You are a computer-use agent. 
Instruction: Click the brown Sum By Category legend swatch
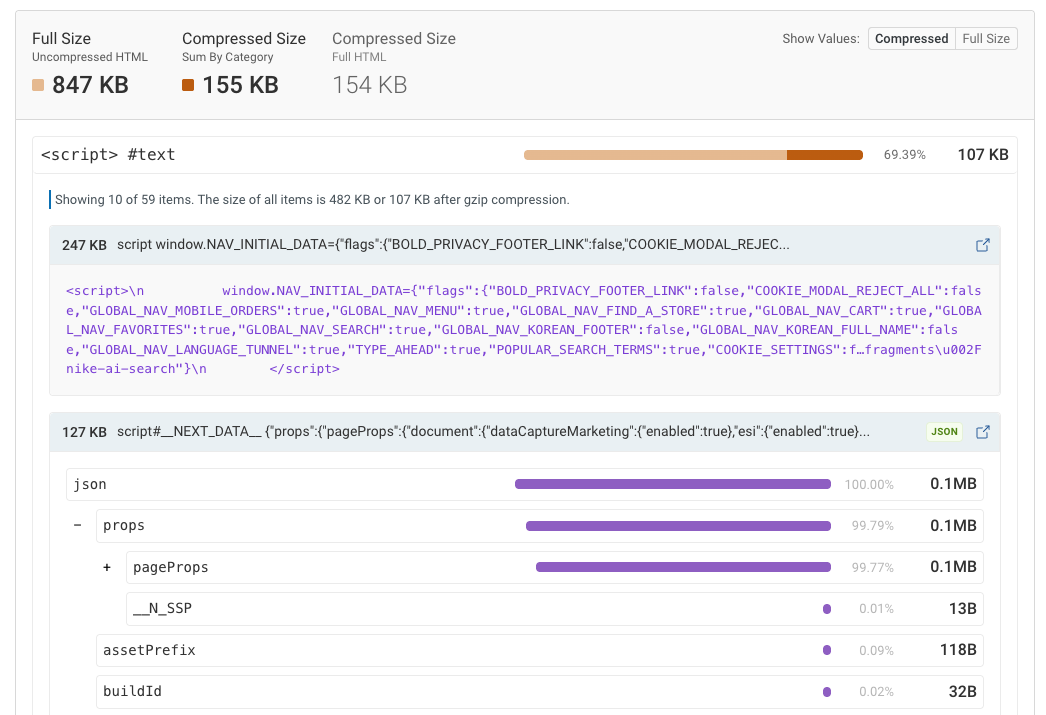pos(185,85)
